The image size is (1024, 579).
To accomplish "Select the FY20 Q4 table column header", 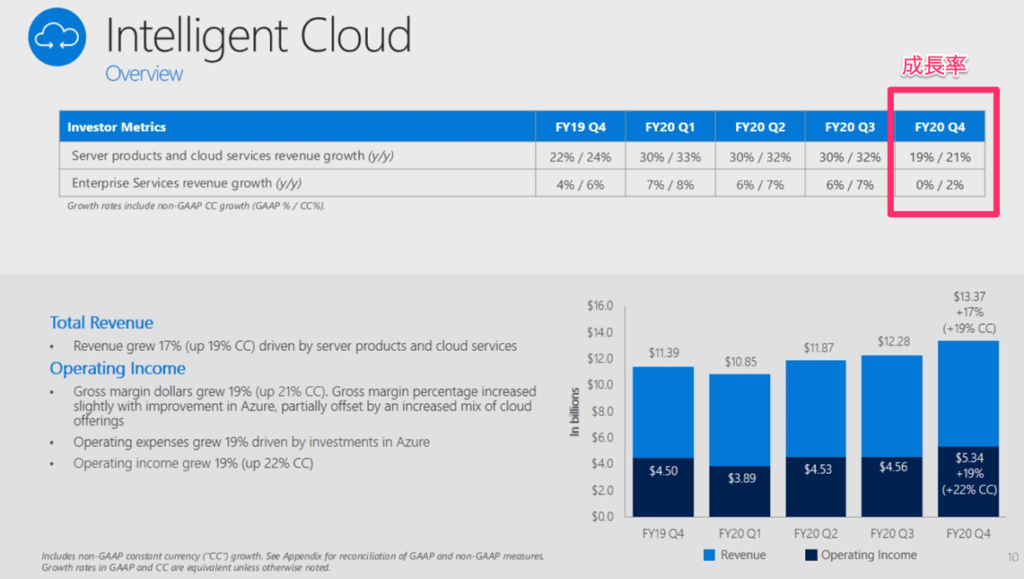I will 940,127.
